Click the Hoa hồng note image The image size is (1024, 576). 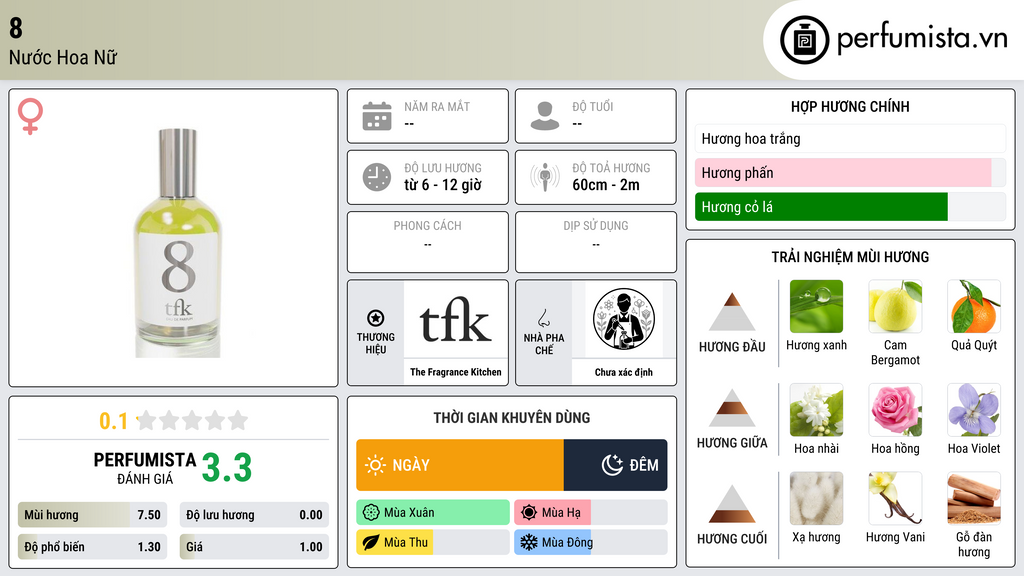point(895,409)
